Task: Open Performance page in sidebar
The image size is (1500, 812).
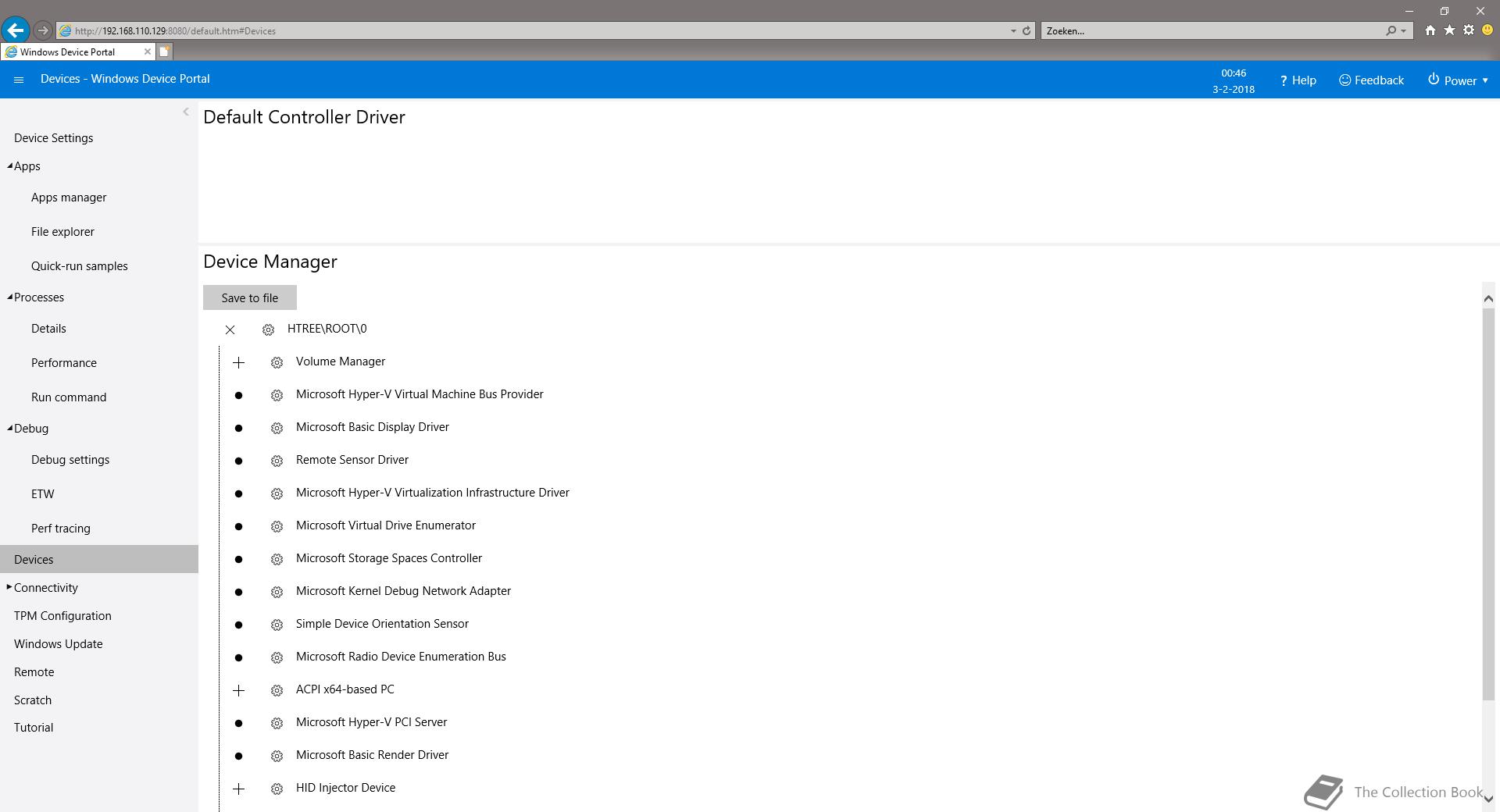Action: pyautogui.click(x=64, y=363)
